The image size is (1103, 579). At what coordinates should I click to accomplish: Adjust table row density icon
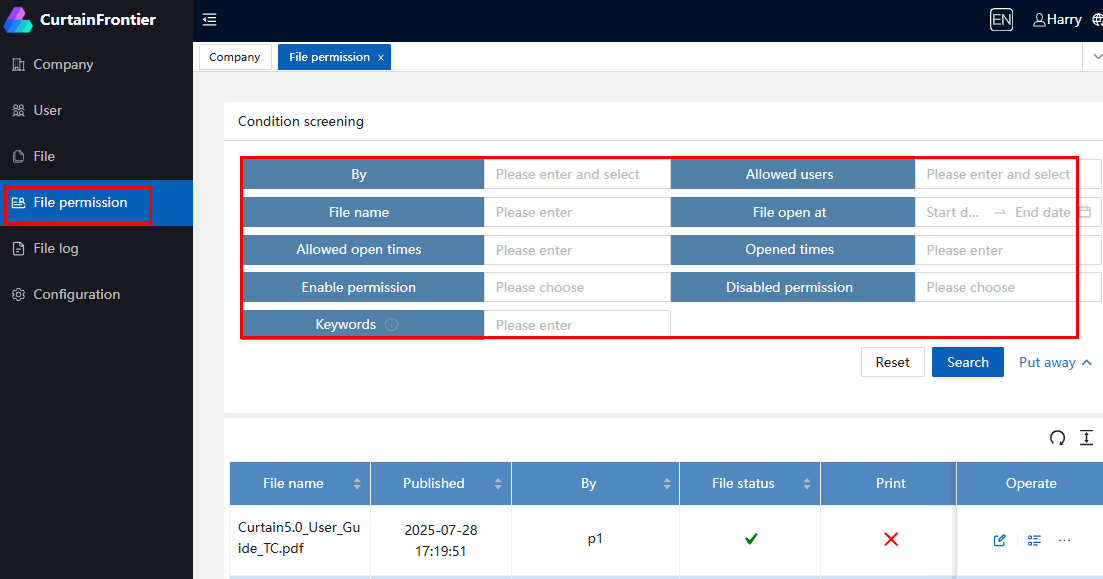click(x=1087, y=438)
